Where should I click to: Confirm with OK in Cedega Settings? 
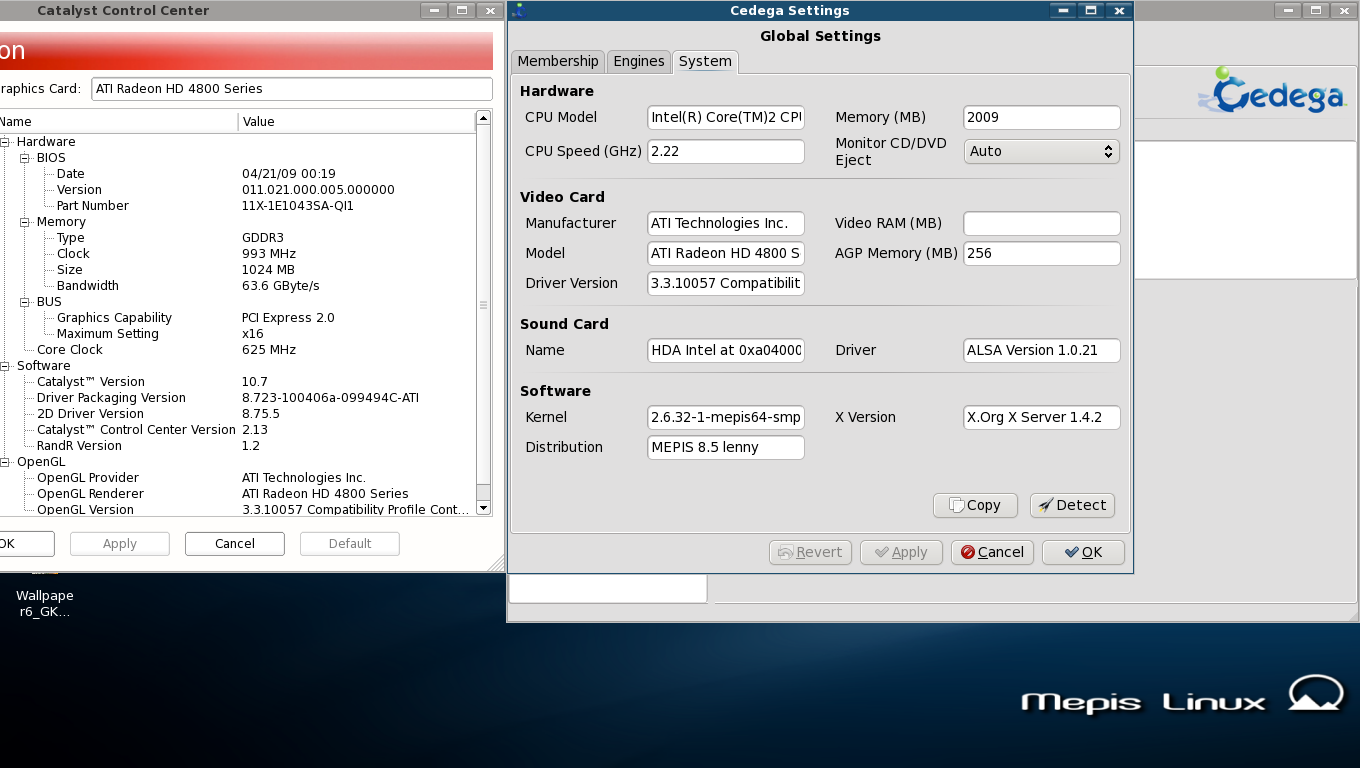pos(1083,552)
